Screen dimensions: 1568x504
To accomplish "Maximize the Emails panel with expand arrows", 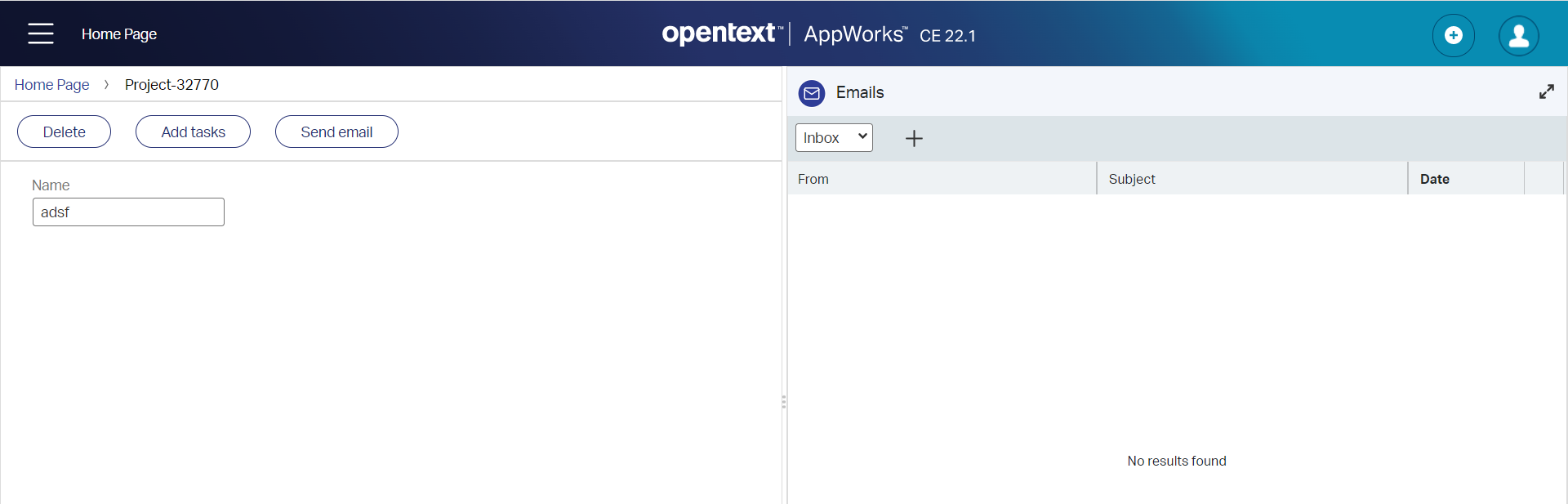I will [1546, 92].
